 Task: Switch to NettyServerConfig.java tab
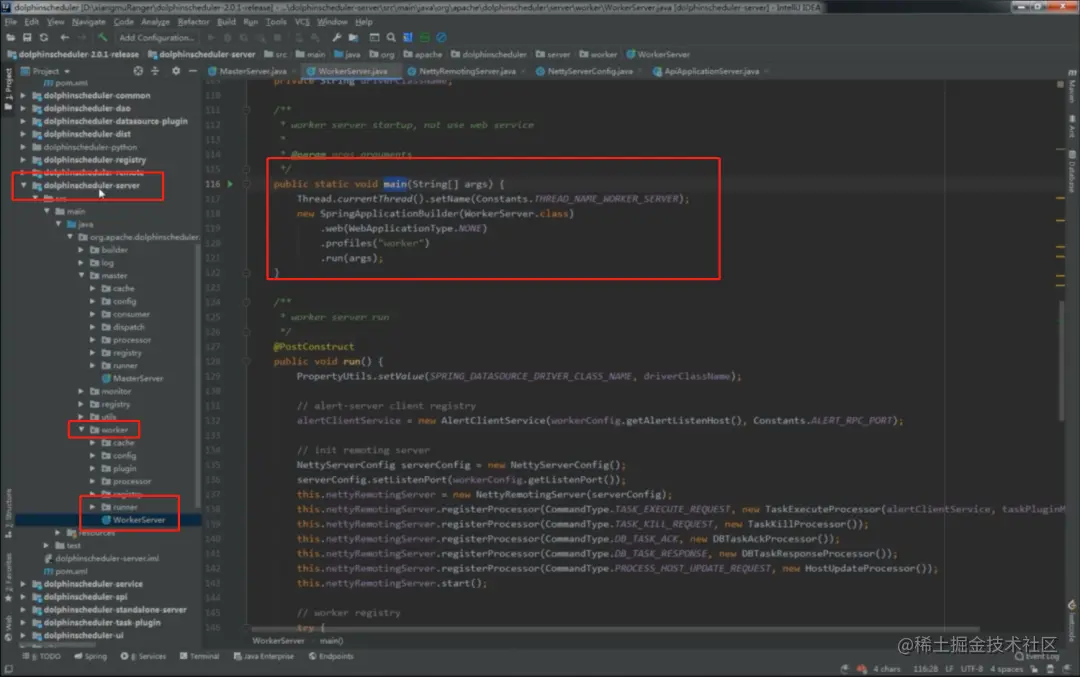tap(589, 71)
